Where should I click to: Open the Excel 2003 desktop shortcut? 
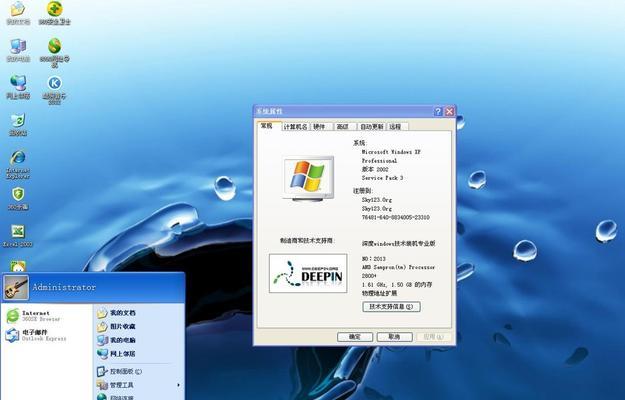tap(18, 235)
